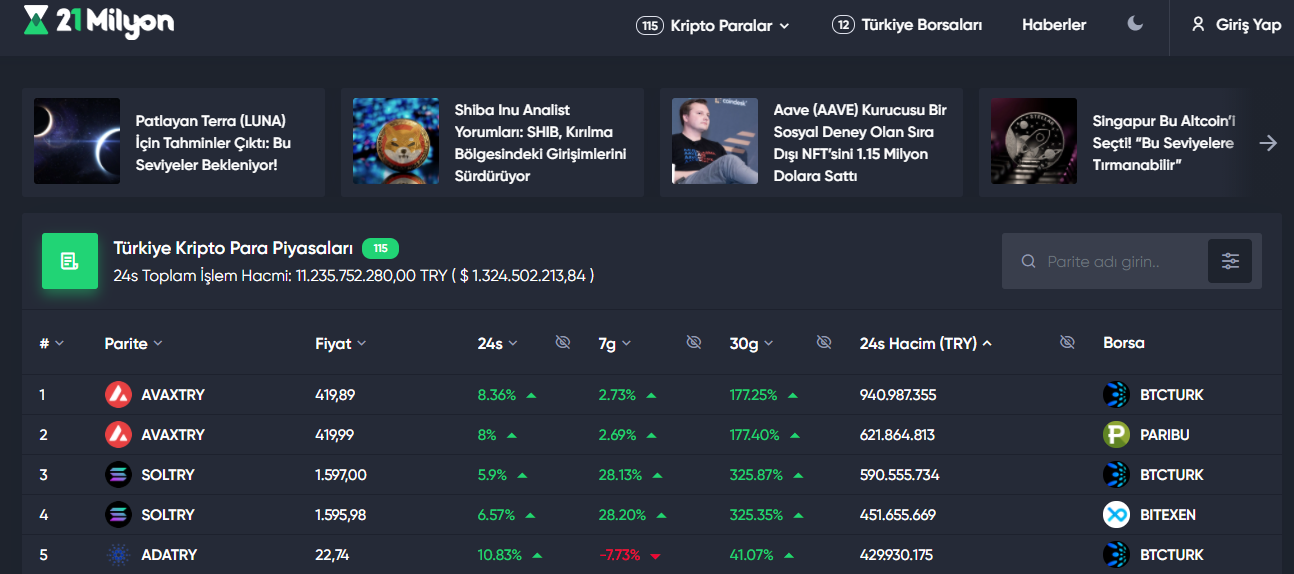Expand the Kripto Paralar dropdown
The height and width of the screenshot is (574, 1294).
click(713, 26)
